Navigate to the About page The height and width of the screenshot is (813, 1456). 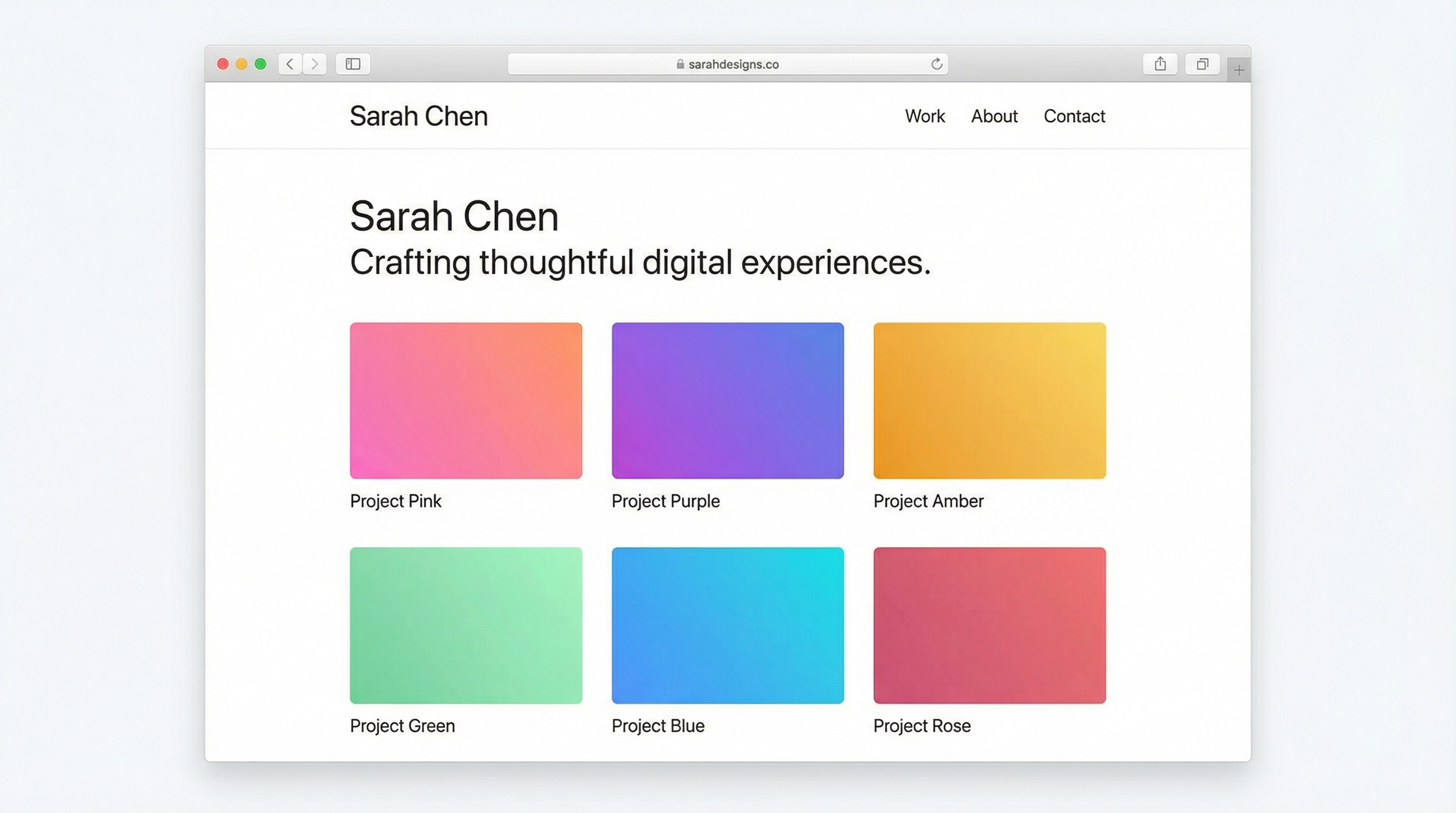(x=994, y=116)
